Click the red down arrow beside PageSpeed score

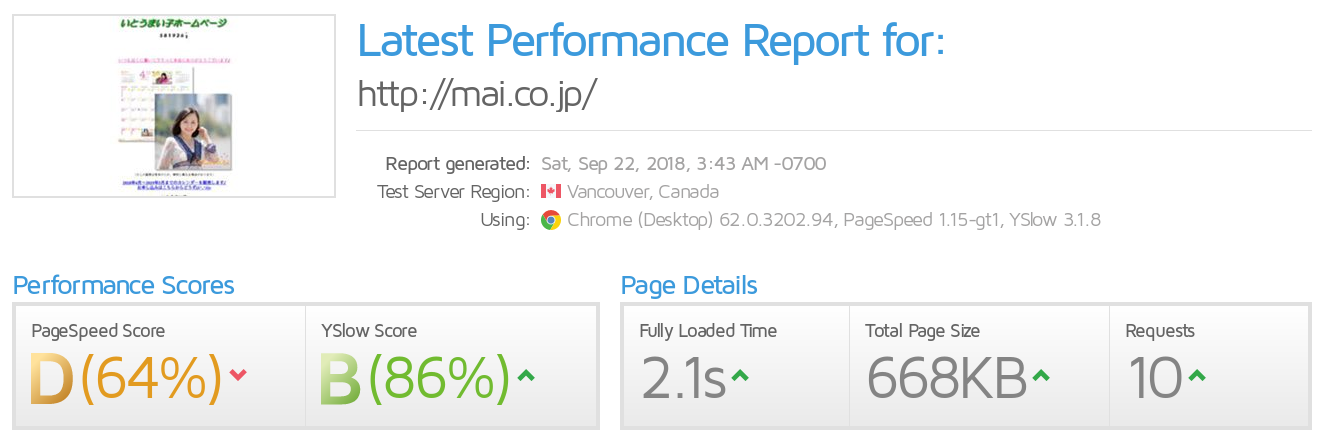click(238, 375)
